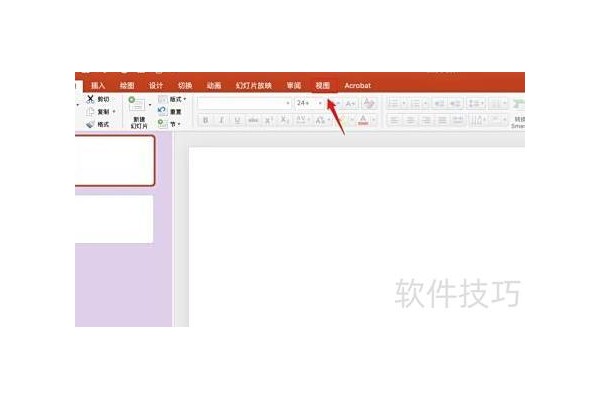Viewport: 600px width, 400px height.
Task: Expand the font name dropdown arrow
Action: (x=288, y=103)
